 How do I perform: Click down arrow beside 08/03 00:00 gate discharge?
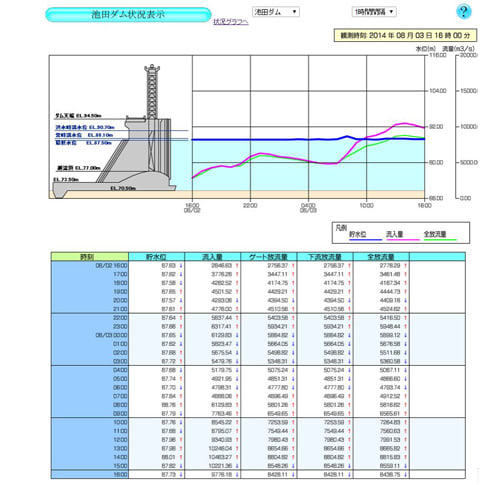click(x=293, y=335)
